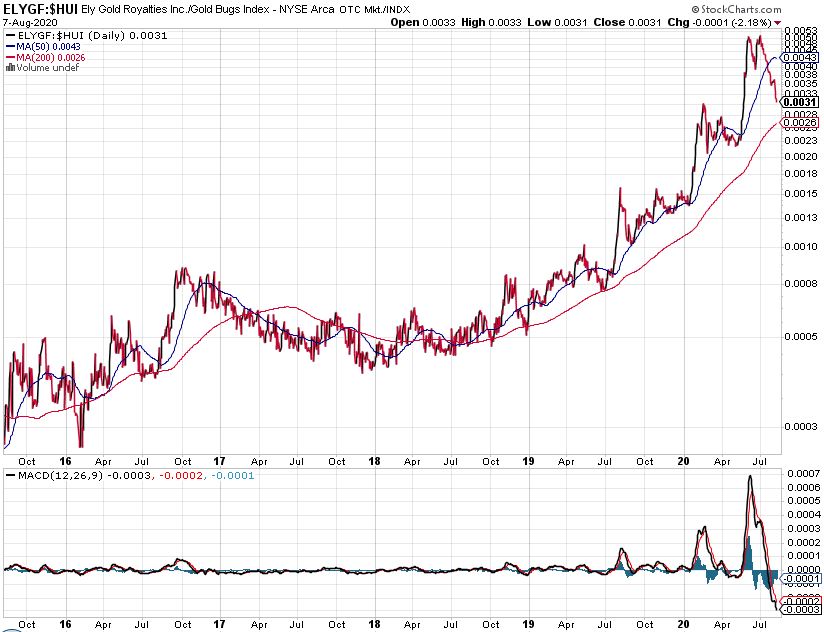The width and height of the screenshot is (824, 632).
Task: Click the 0.0020 price axis label
Action: pos(801,157)
